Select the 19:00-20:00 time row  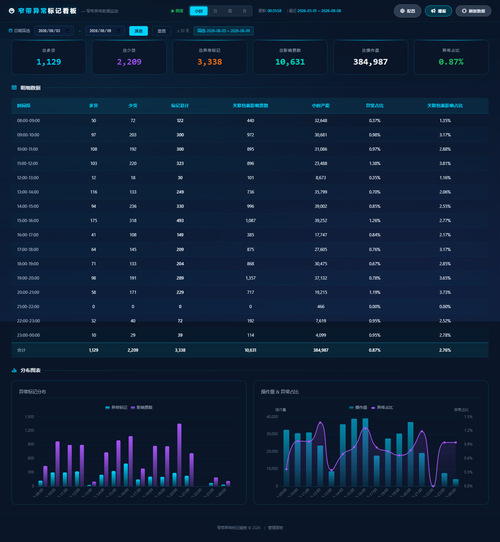click(250, 278)
